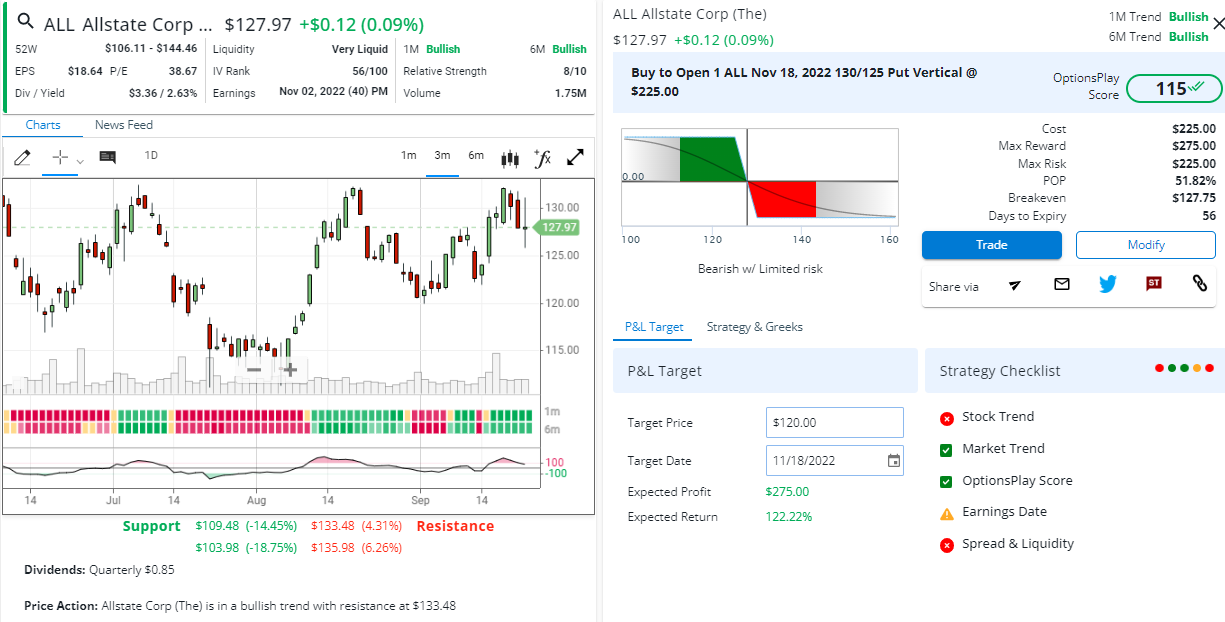This screenshot has height=622, width=1225.
Task: Share the trade on StockTwits
Action: [1154, 284]
